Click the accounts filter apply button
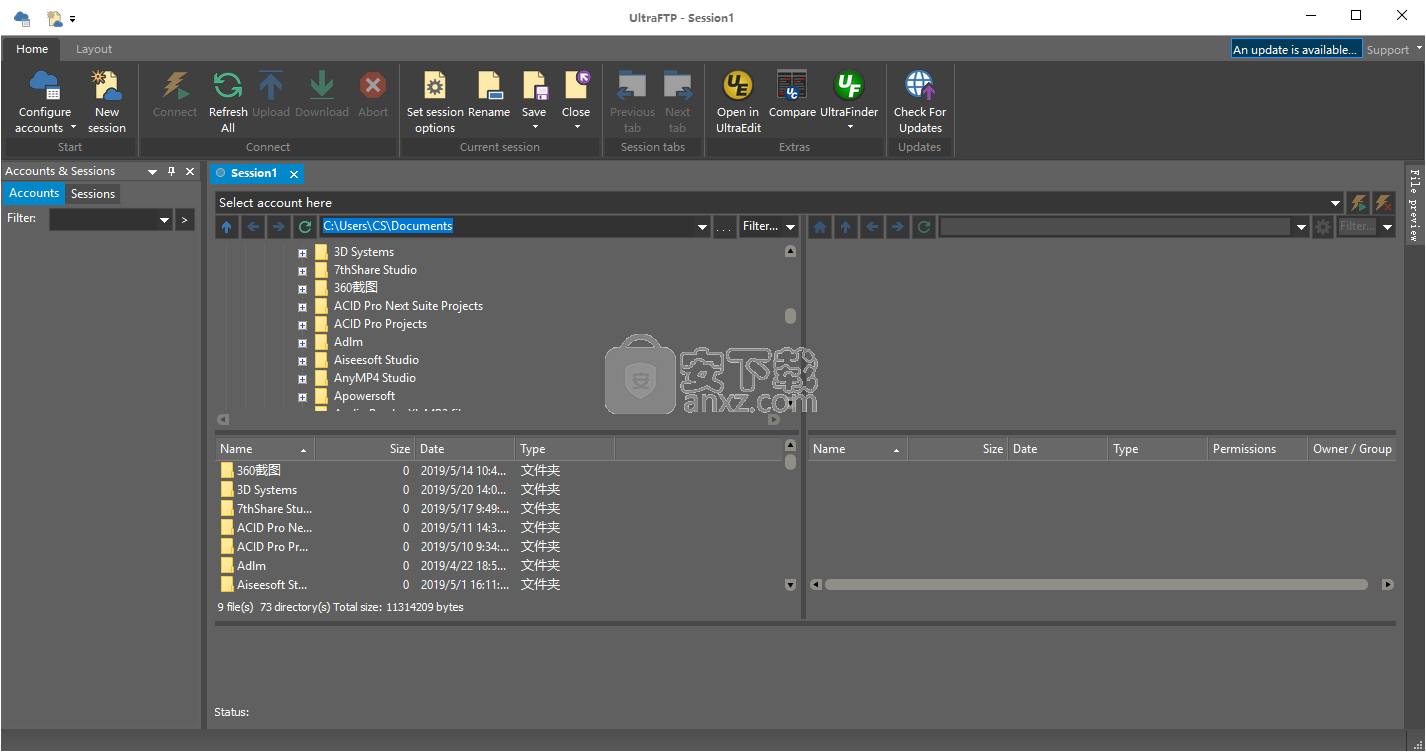1426x752 pixels. pyautogui.click(x=184, y=220)
